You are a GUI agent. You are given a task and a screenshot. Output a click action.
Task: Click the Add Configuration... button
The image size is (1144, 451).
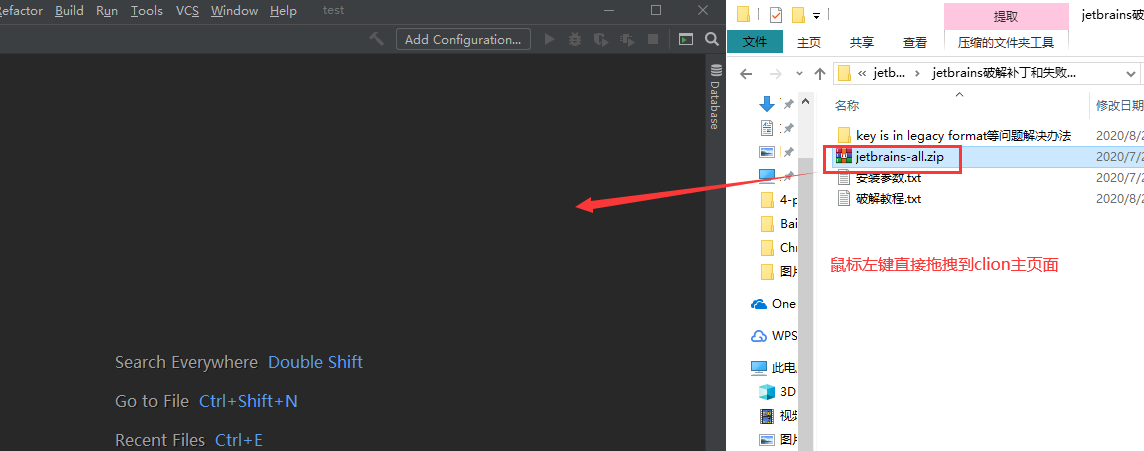463,39
